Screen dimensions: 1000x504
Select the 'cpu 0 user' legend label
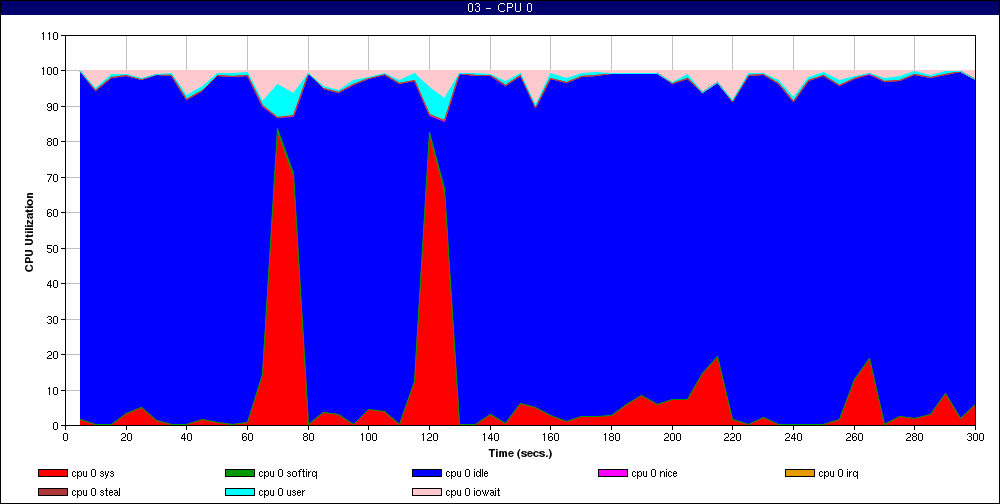(282, 493)
